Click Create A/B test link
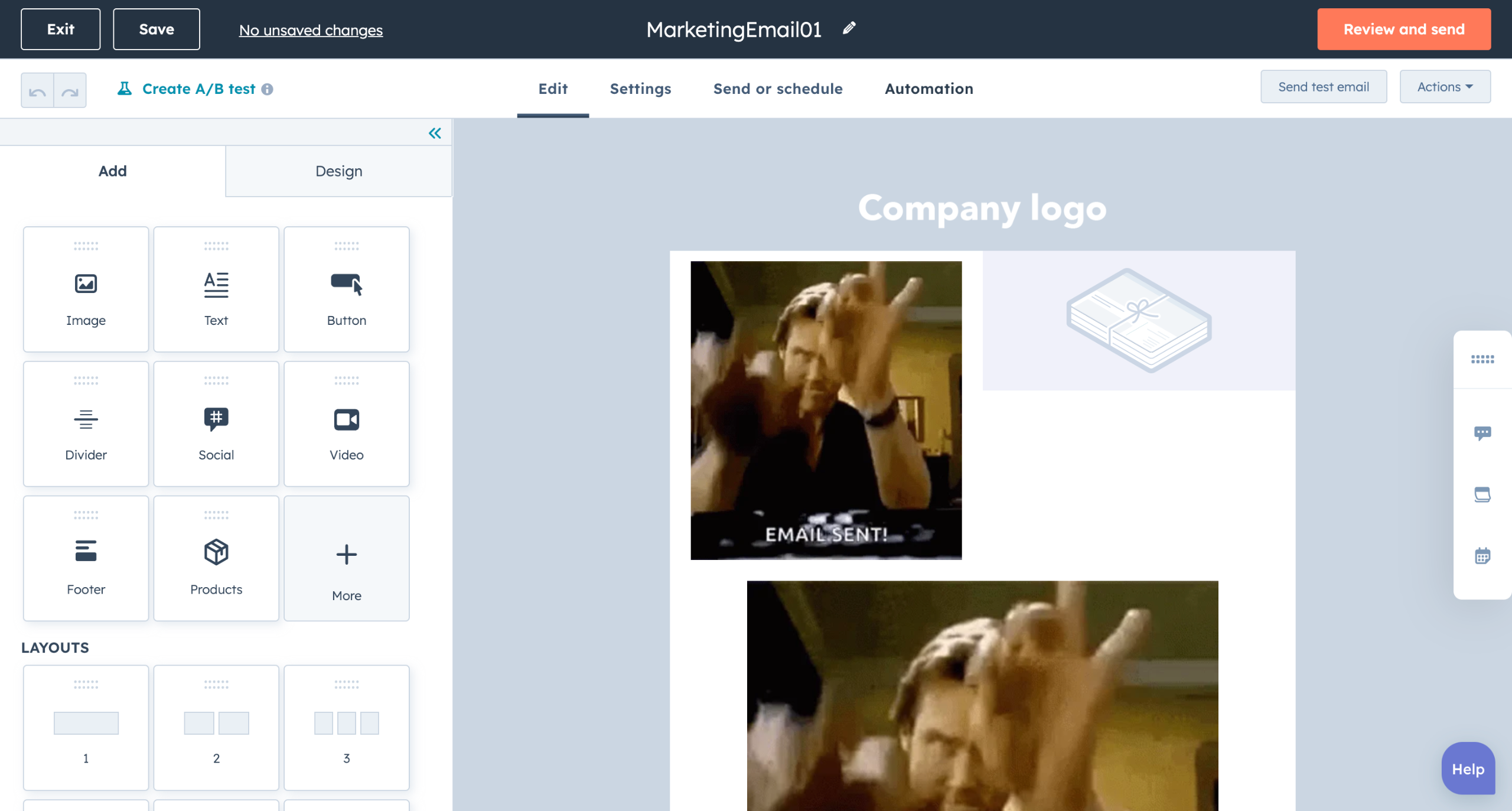This screenshot has width=1512, height=811. click(x=198, y=89)
